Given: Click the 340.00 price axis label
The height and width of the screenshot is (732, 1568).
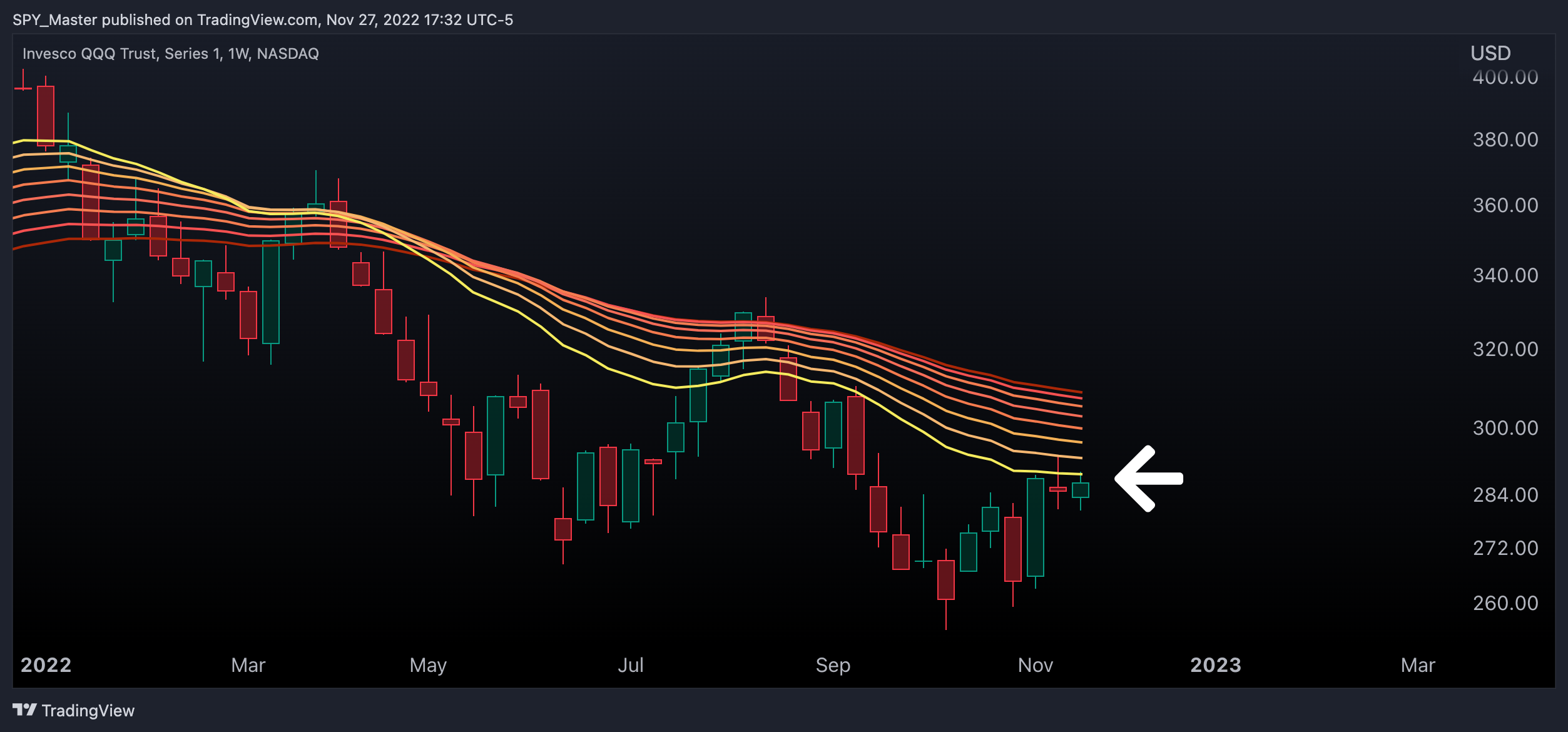Looking at the screenshot, I should coord(1505,275).
